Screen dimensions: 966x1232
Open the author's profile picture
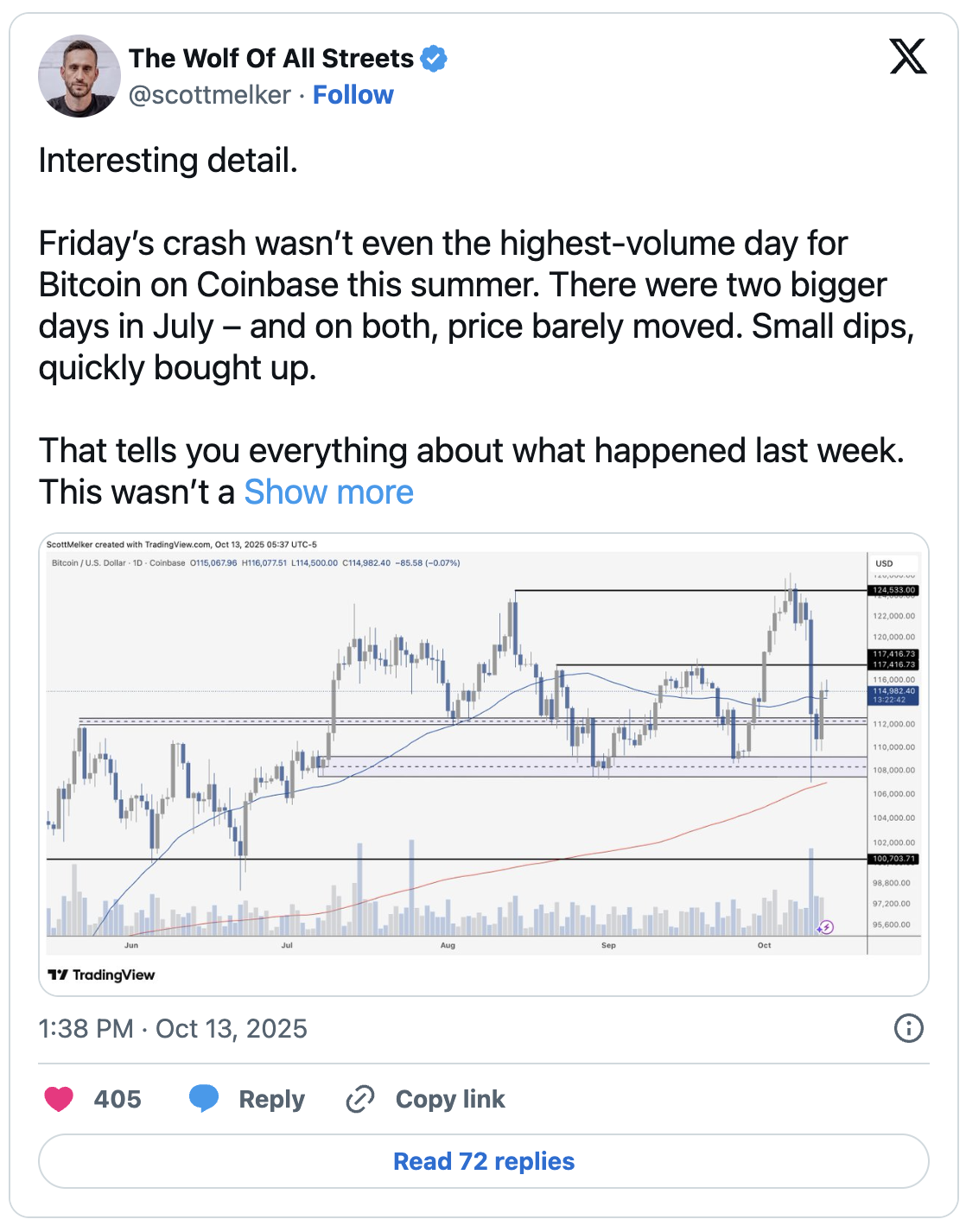(79, 76)
